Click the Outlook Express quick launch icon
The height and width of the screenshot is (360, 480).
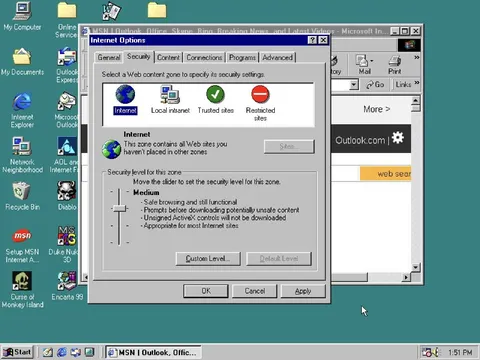76,352
